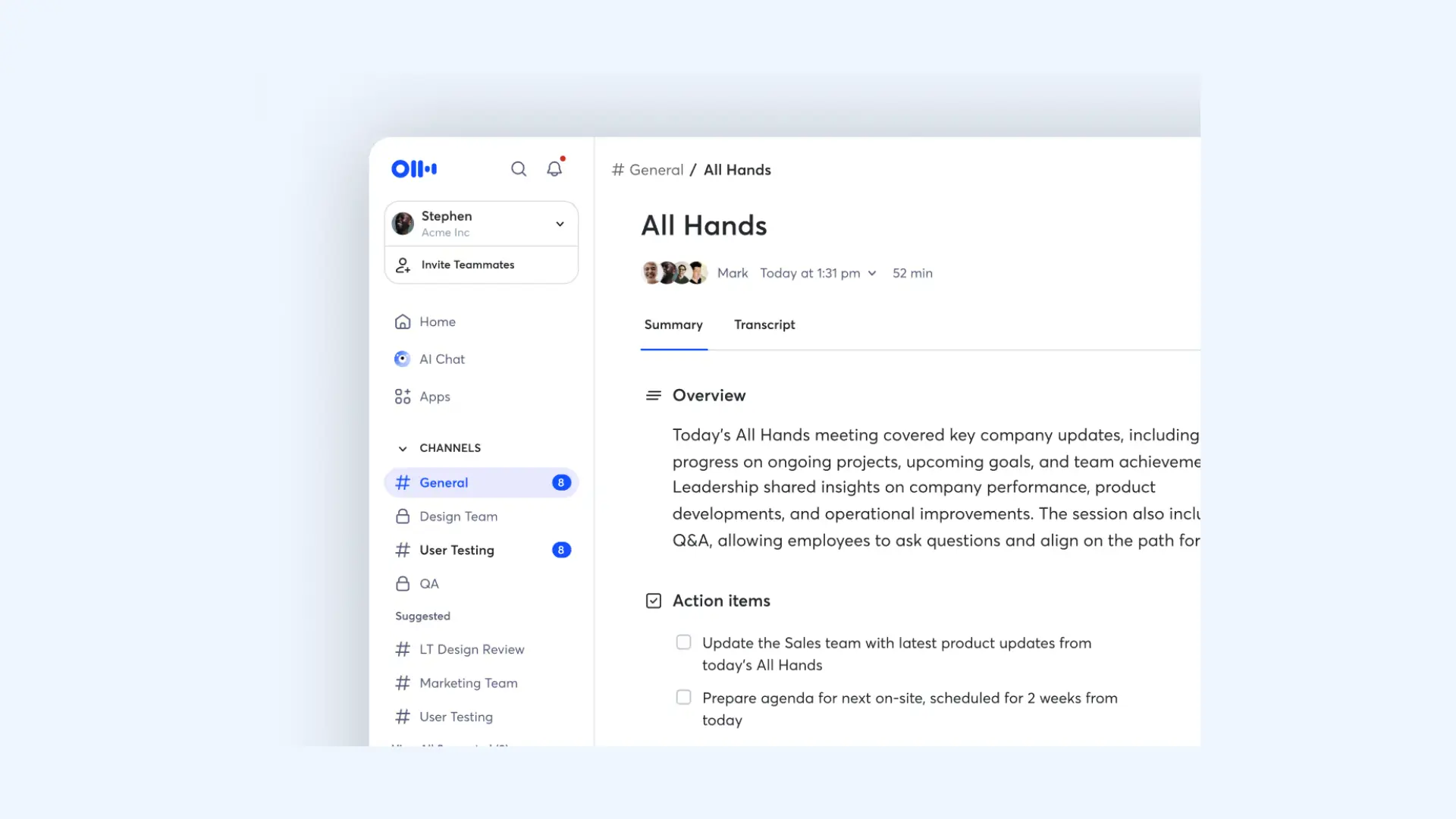Click the Otter logo in the top left
This screenshot has height=819, width=1456.
click(413, 168)
